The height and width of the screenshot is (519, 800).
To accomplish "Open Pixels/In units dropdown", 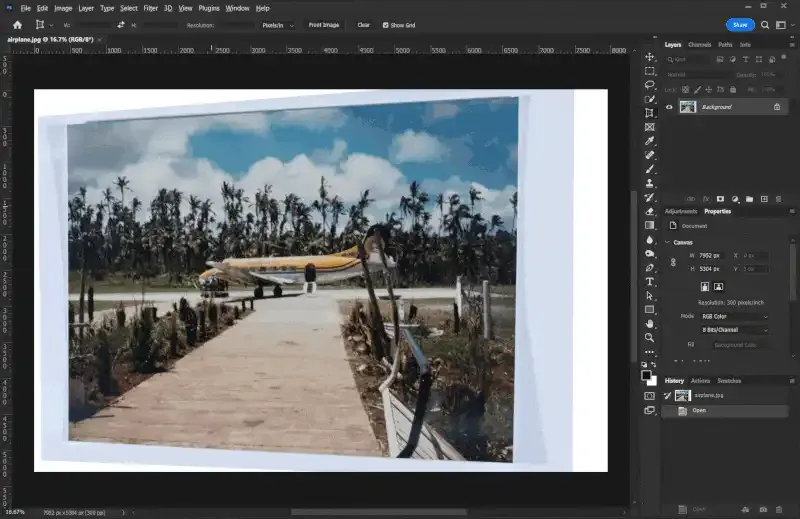I will coord(277,25).
